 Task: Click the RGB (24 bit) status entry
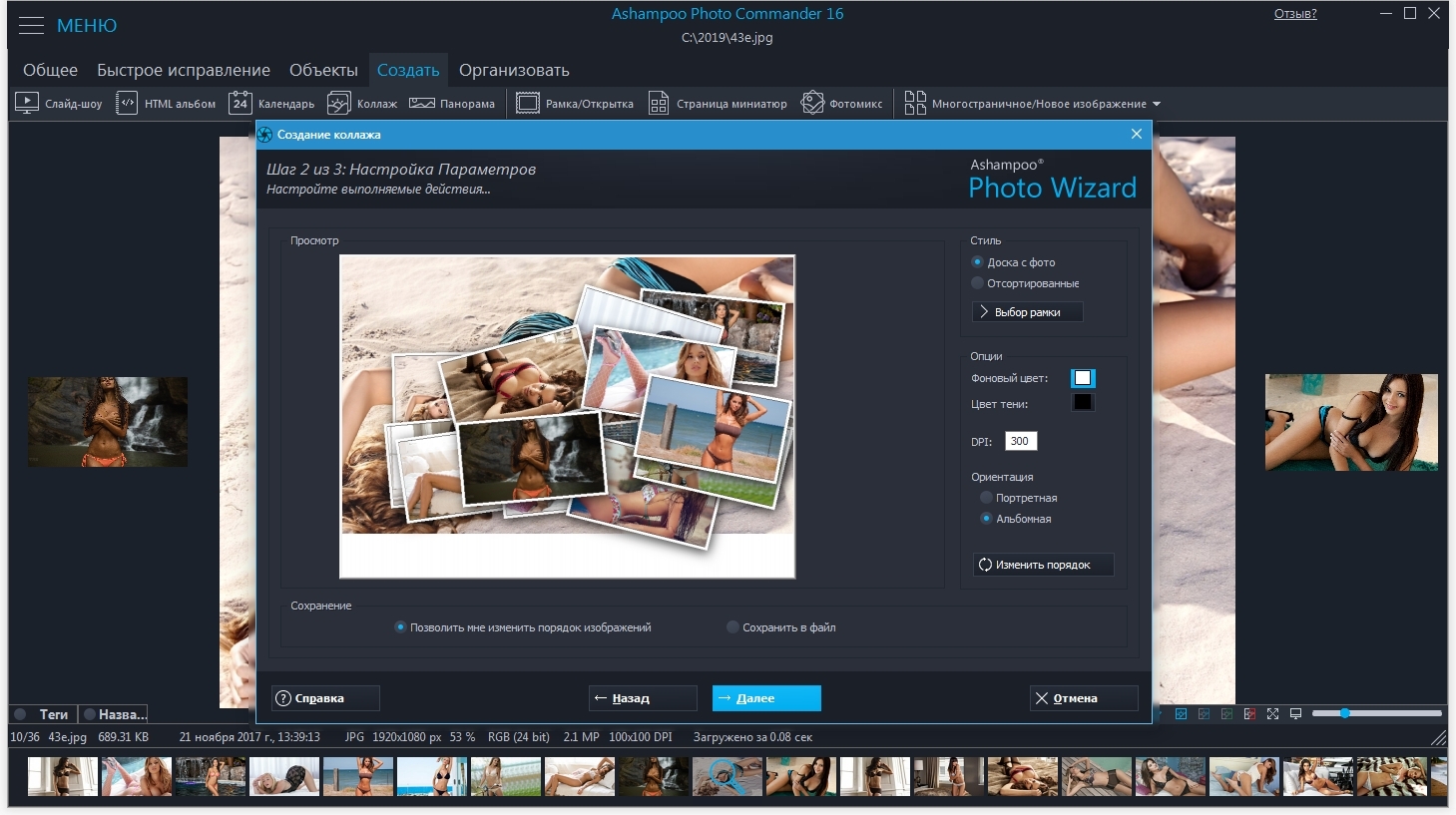click(x=519, y=737)
